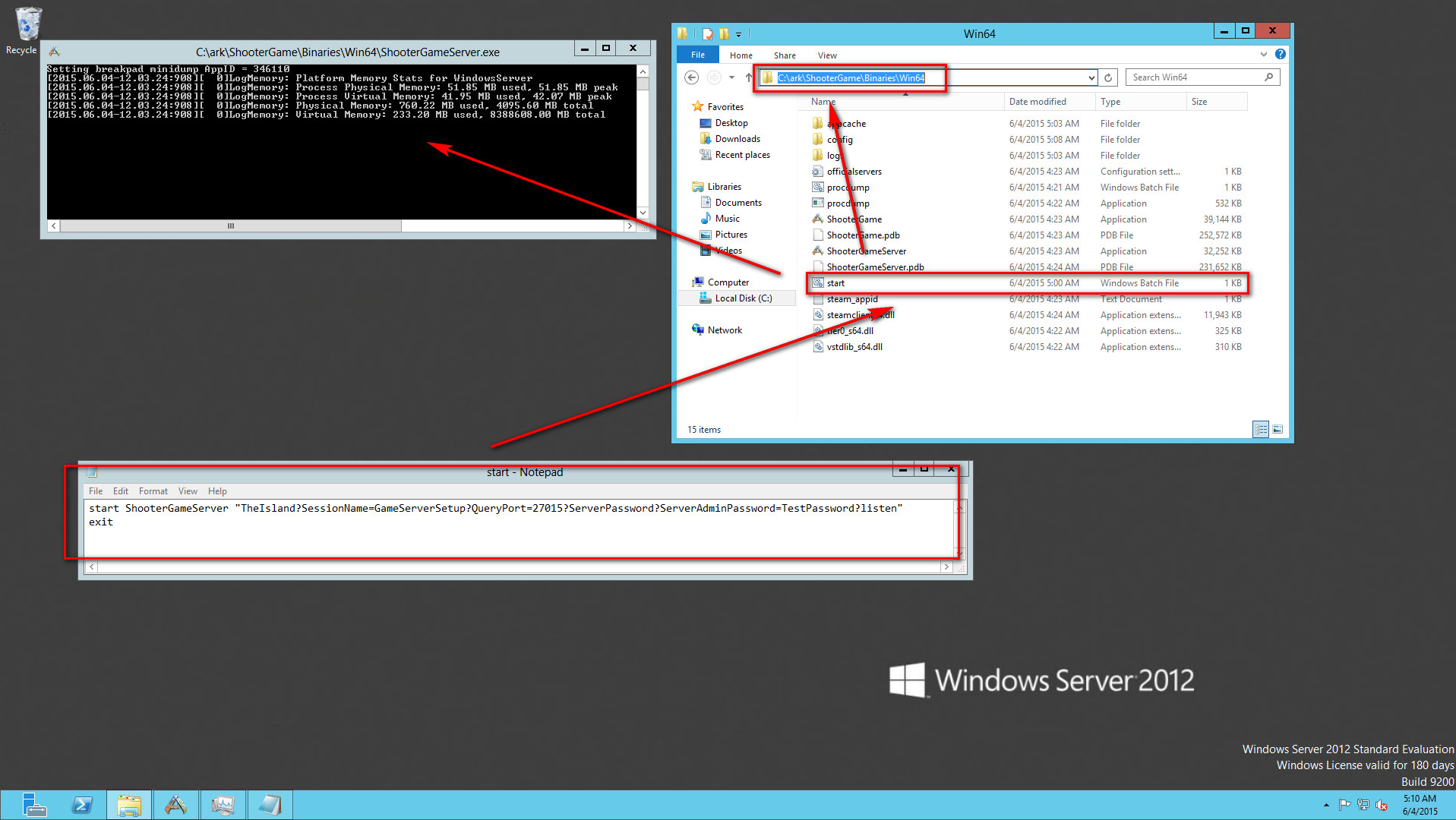Viewport: 1456px width, 820px height.
Task: Click inside the Notepad text area
Action: [520, 530]
